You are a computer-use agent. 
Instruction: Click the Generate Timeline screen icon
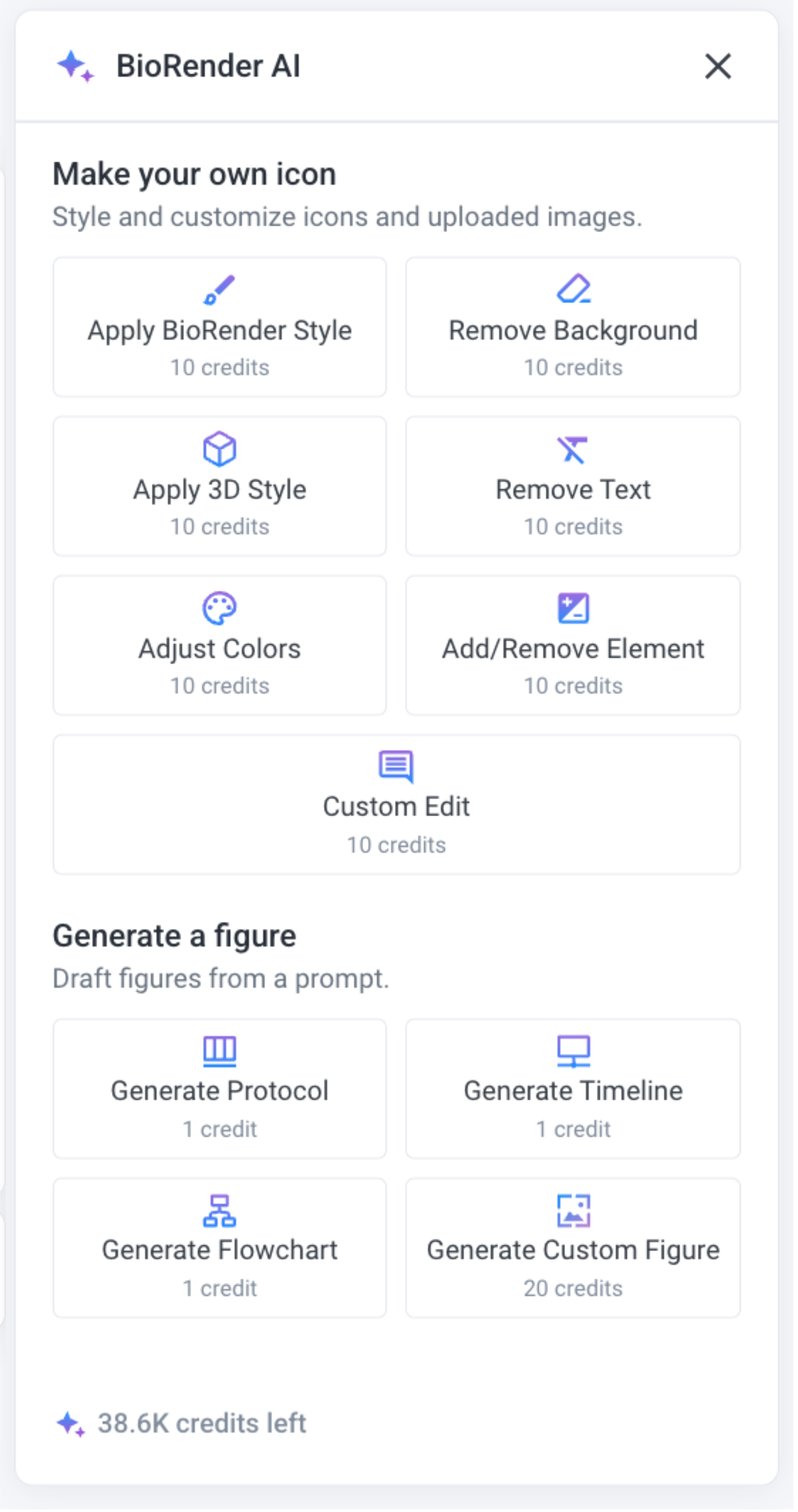click(x=573, y=1051)
